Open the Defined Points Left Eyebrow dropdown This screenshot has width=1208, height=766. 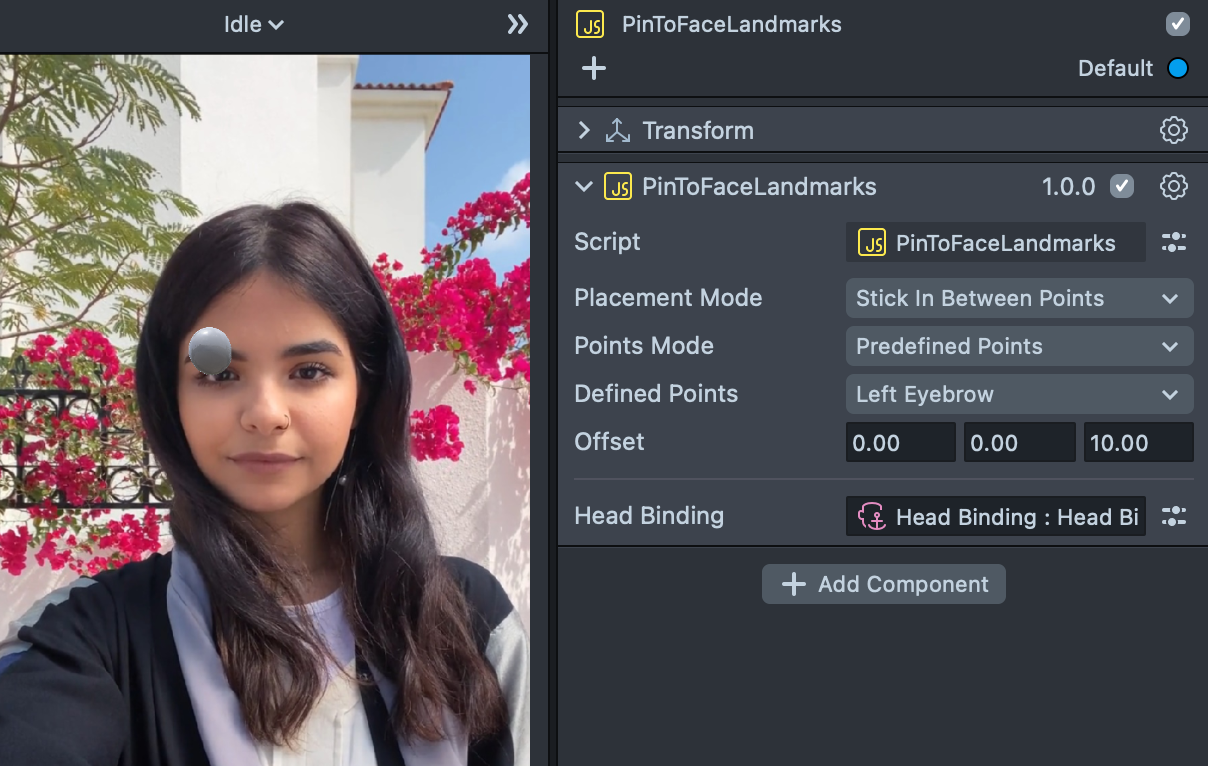[1019, 394]
